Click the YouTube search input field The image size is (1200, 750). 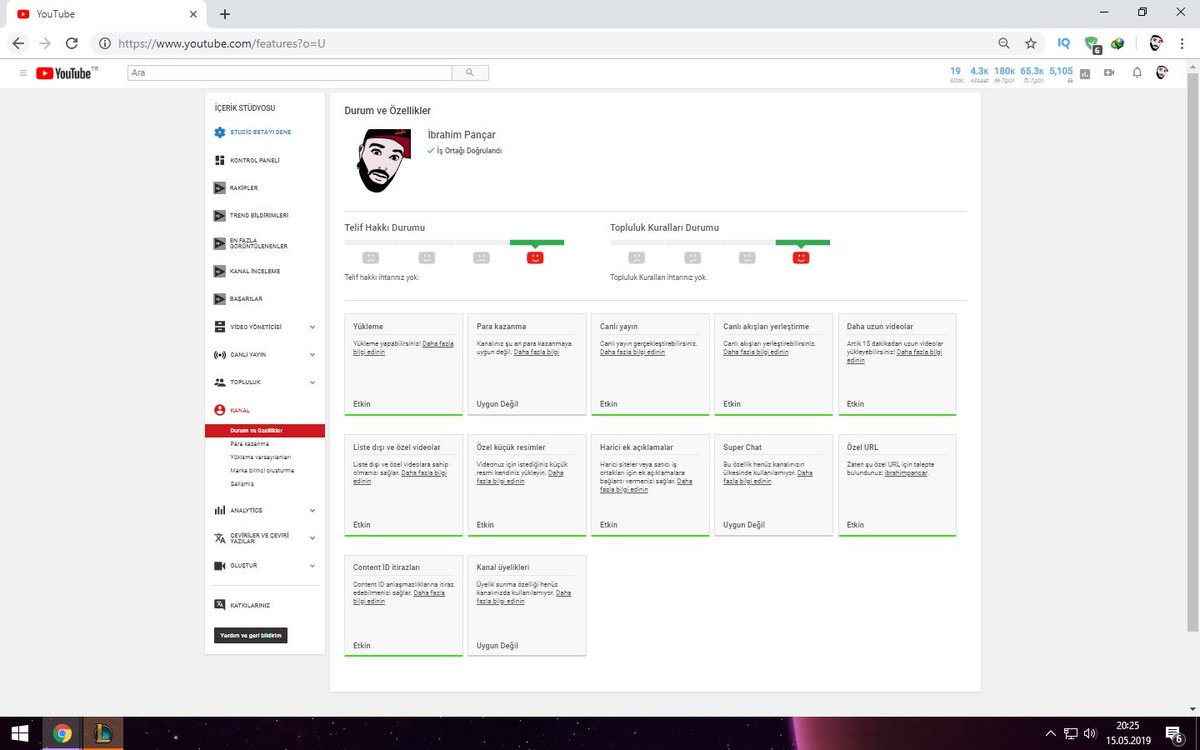point(290,73)
